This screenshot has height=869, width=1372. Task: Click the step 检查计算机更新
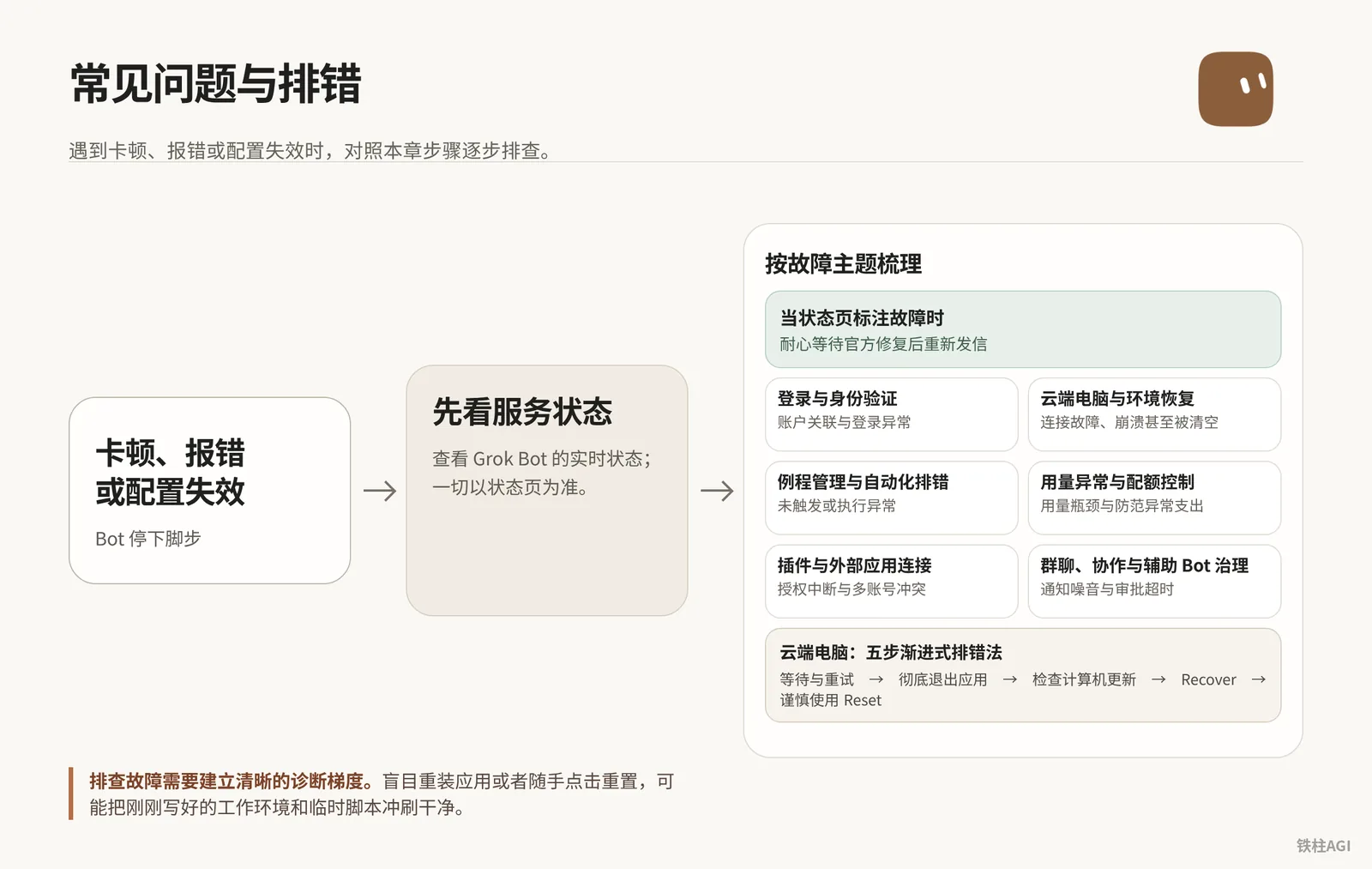click(x=1084, y=679)
